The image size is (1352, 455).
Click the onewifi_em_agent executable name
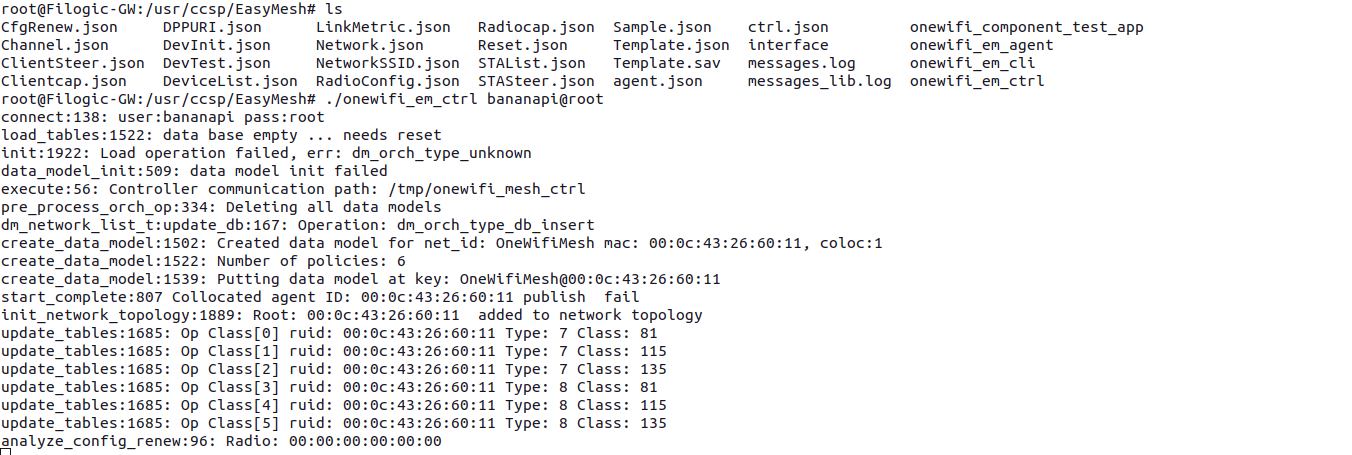click(x=982, y=45)
